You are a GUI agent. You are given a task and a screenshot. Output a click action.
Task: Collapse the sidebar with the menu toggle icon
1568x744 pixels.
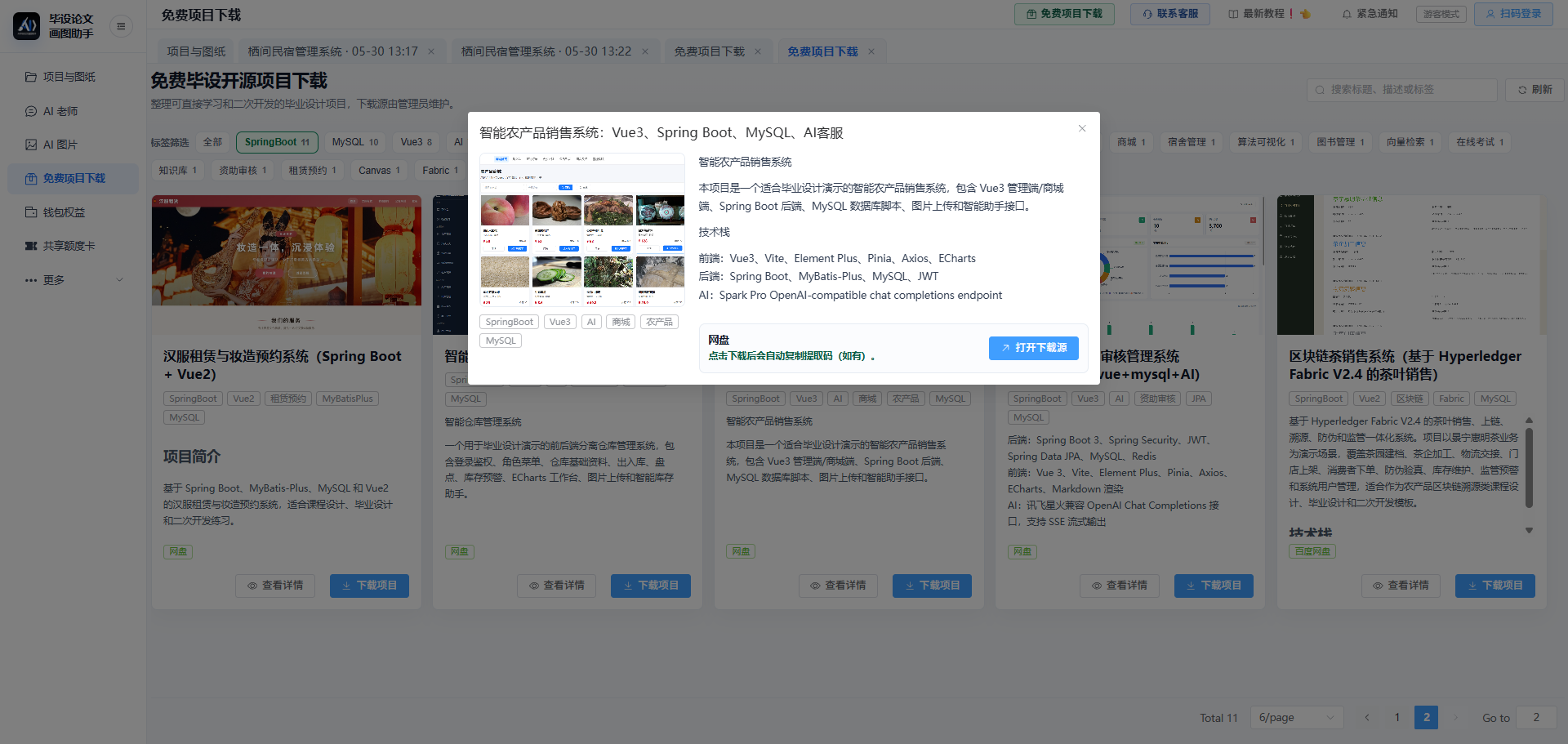[121, 26]
